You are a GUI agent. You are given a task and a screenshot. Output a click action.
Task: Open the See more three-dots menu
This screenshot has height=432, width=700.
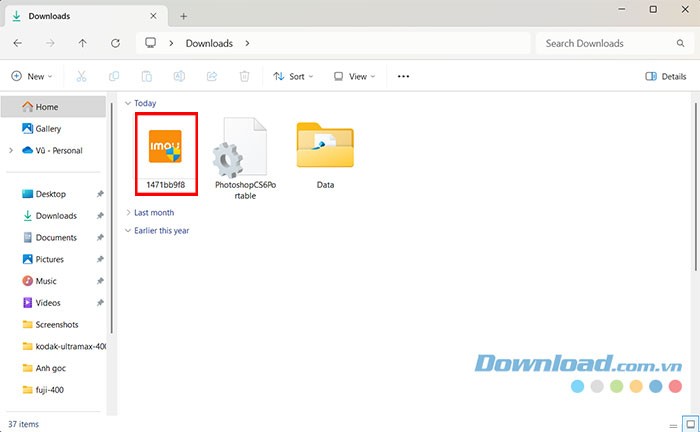pos(404,76)
